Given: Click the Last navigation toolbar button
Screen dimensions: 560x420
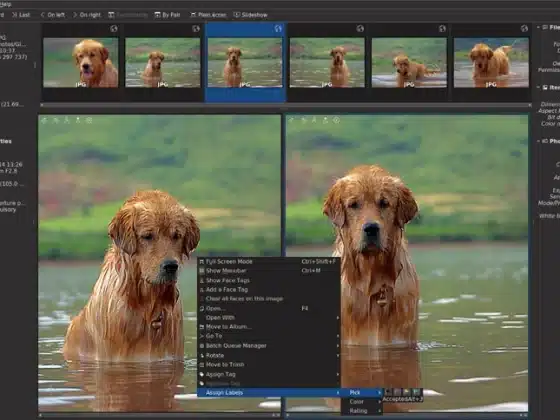Looking at the screenshot, I should (21, 15).
